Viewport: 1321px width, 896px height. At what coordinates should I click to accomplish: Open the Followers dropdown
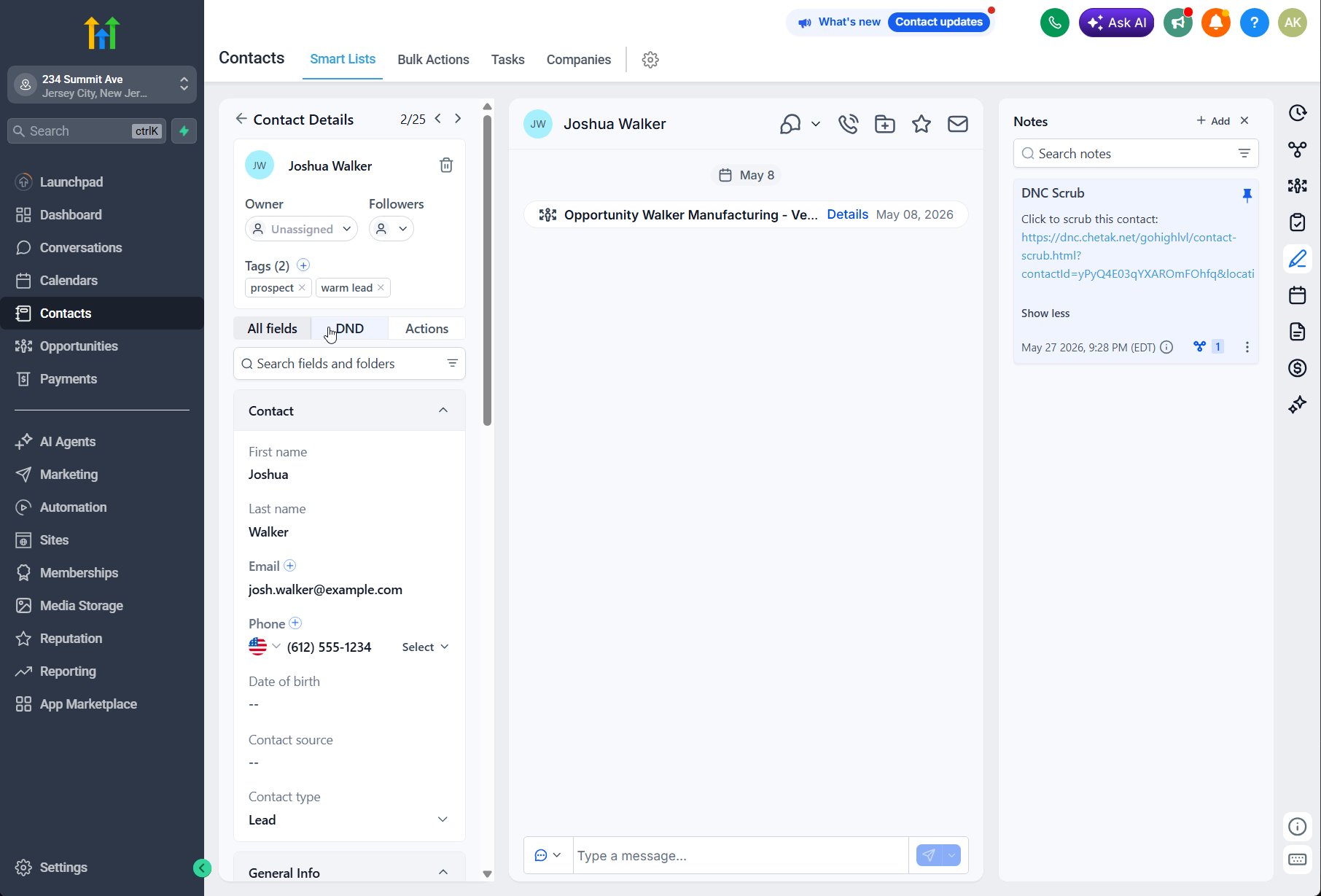point(391,229)
